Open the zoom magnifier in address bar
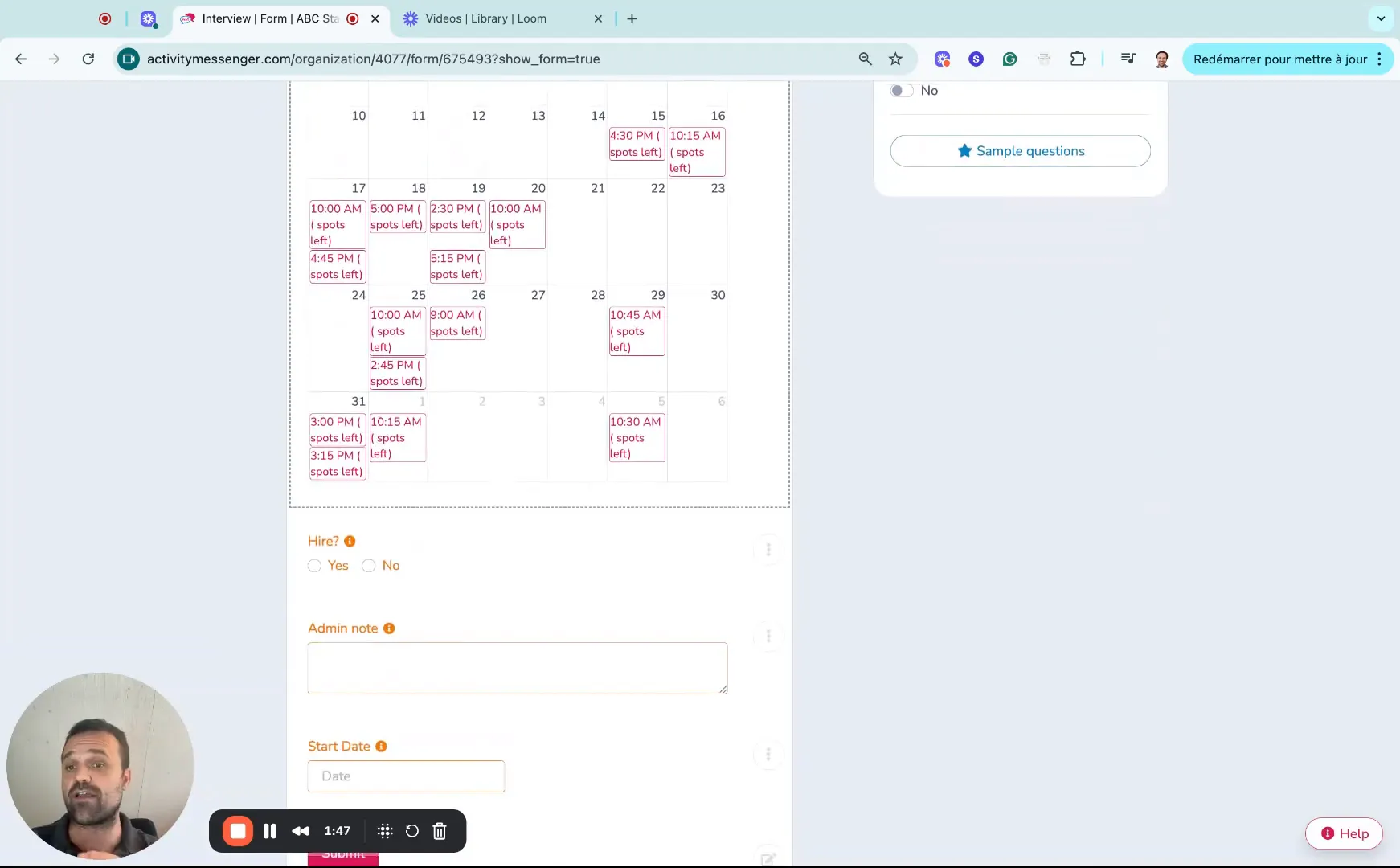The height and width of the screenshot is (868, 1400). pos(865,59)
